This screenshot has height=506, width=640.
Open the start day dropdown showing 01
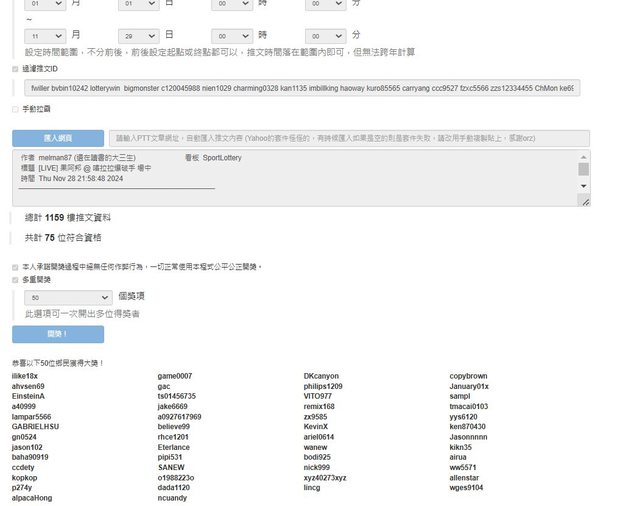138,5
